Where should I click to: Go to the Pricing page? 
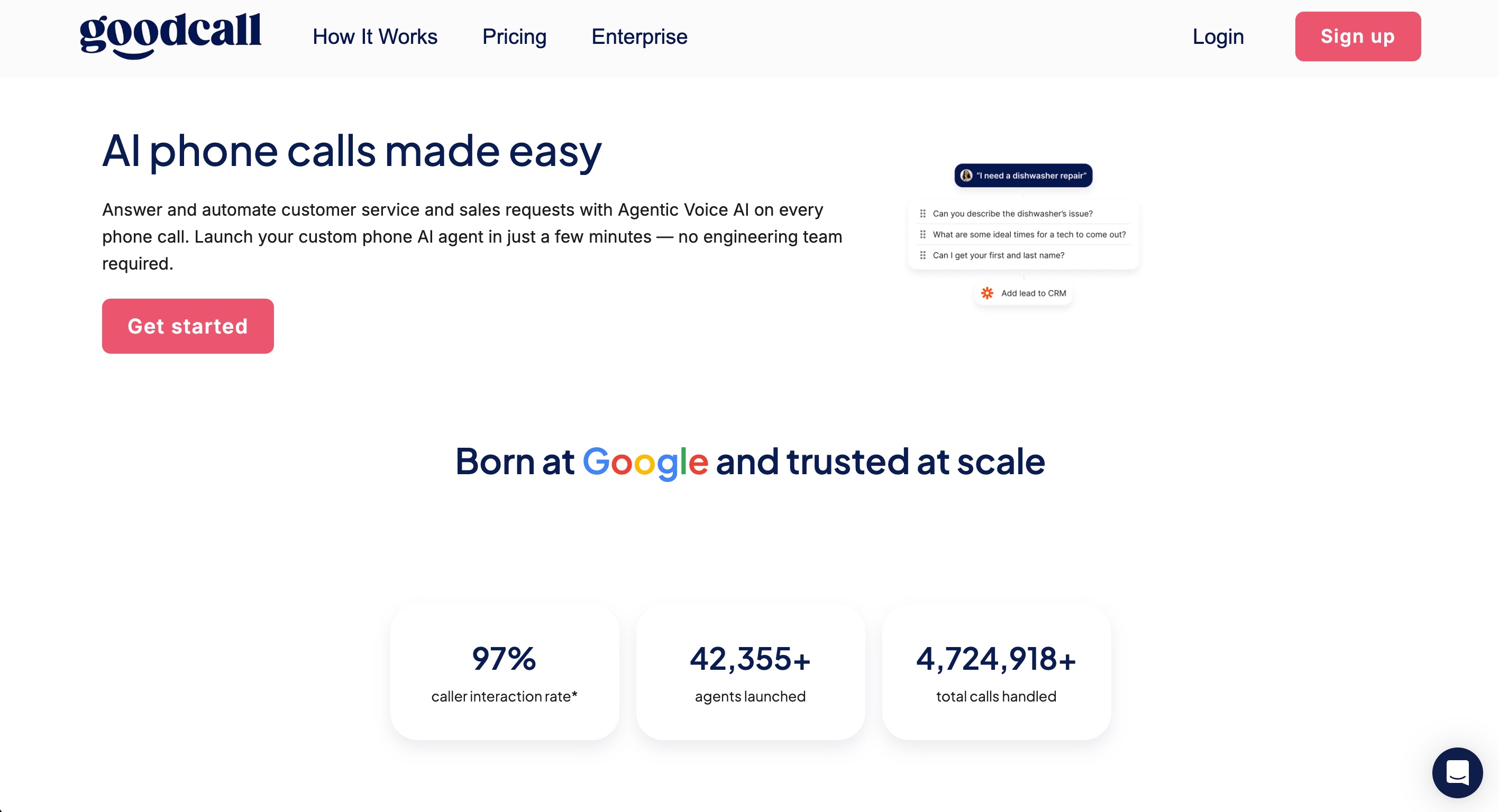(515, 36)
